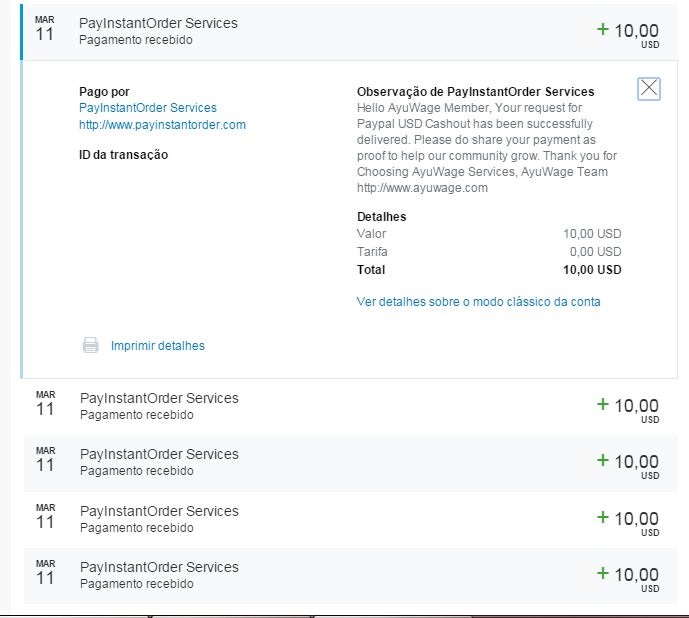Select the Total 10,00 USD value
The height and width of the screenshot is (618, 689).
(x=592, y=270)
